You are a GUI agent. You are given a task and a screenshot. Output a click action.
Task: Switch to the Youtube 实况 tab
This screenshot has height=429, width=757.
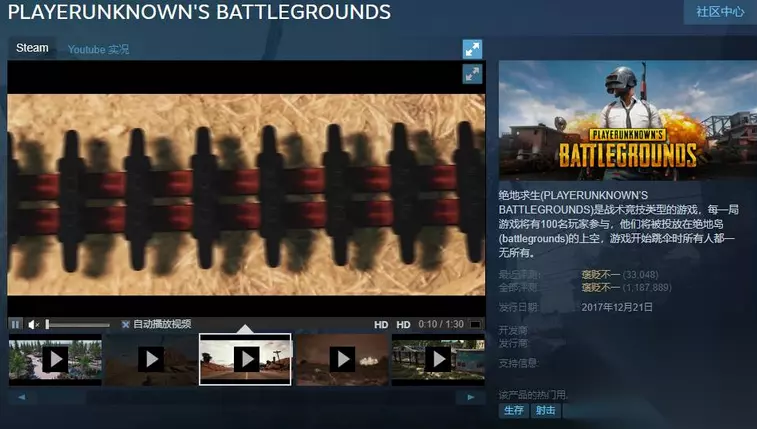coord(98,49)
